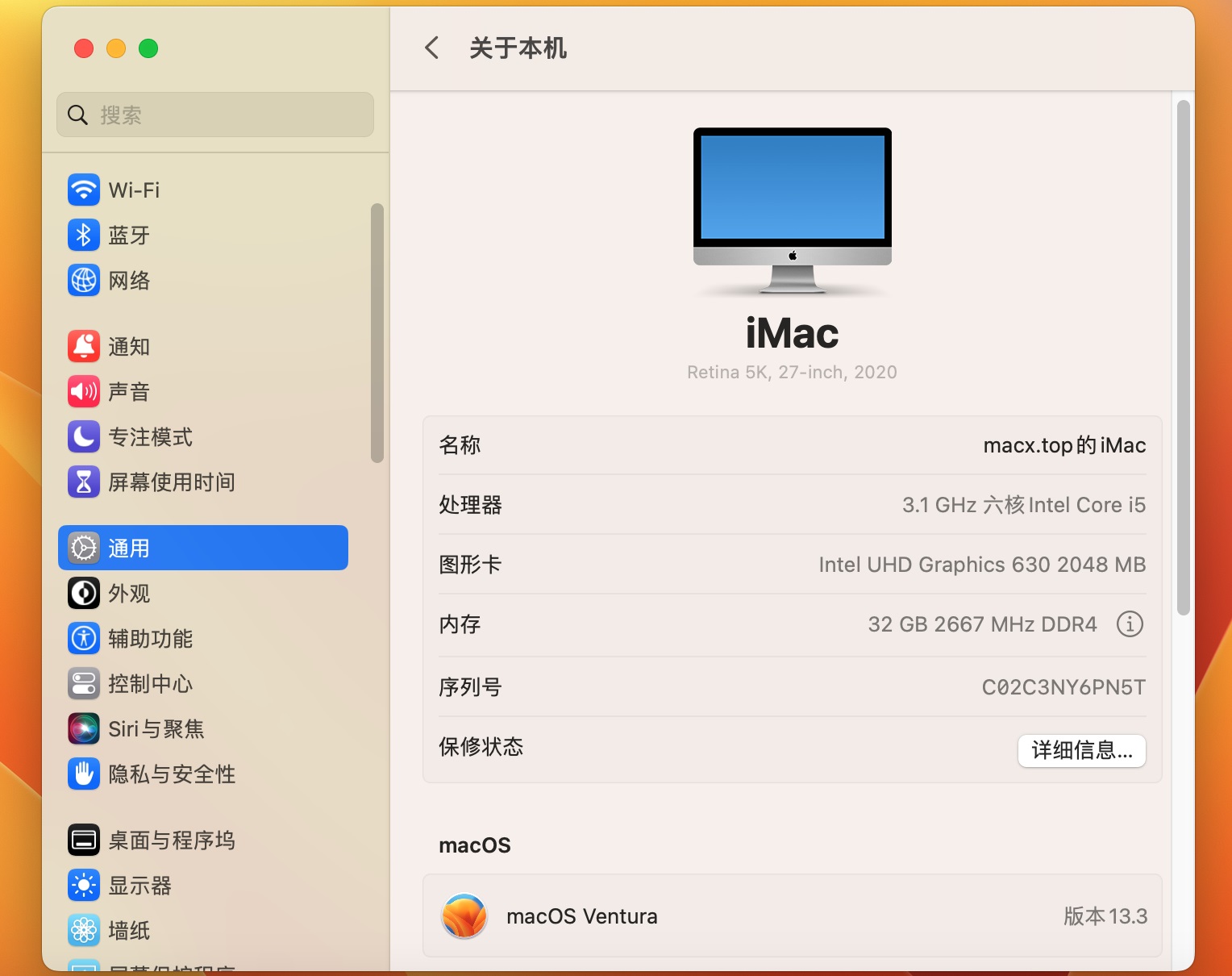Open 隐私与安全性 privacy settings

click(x=171, y=774)
